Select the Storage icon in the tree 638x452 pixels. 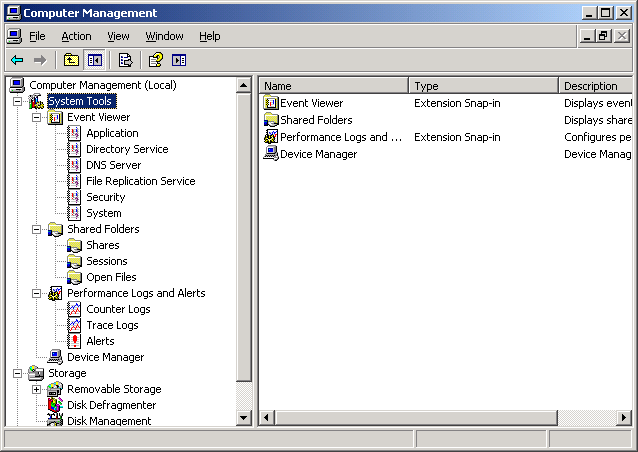tap(36, 373)
